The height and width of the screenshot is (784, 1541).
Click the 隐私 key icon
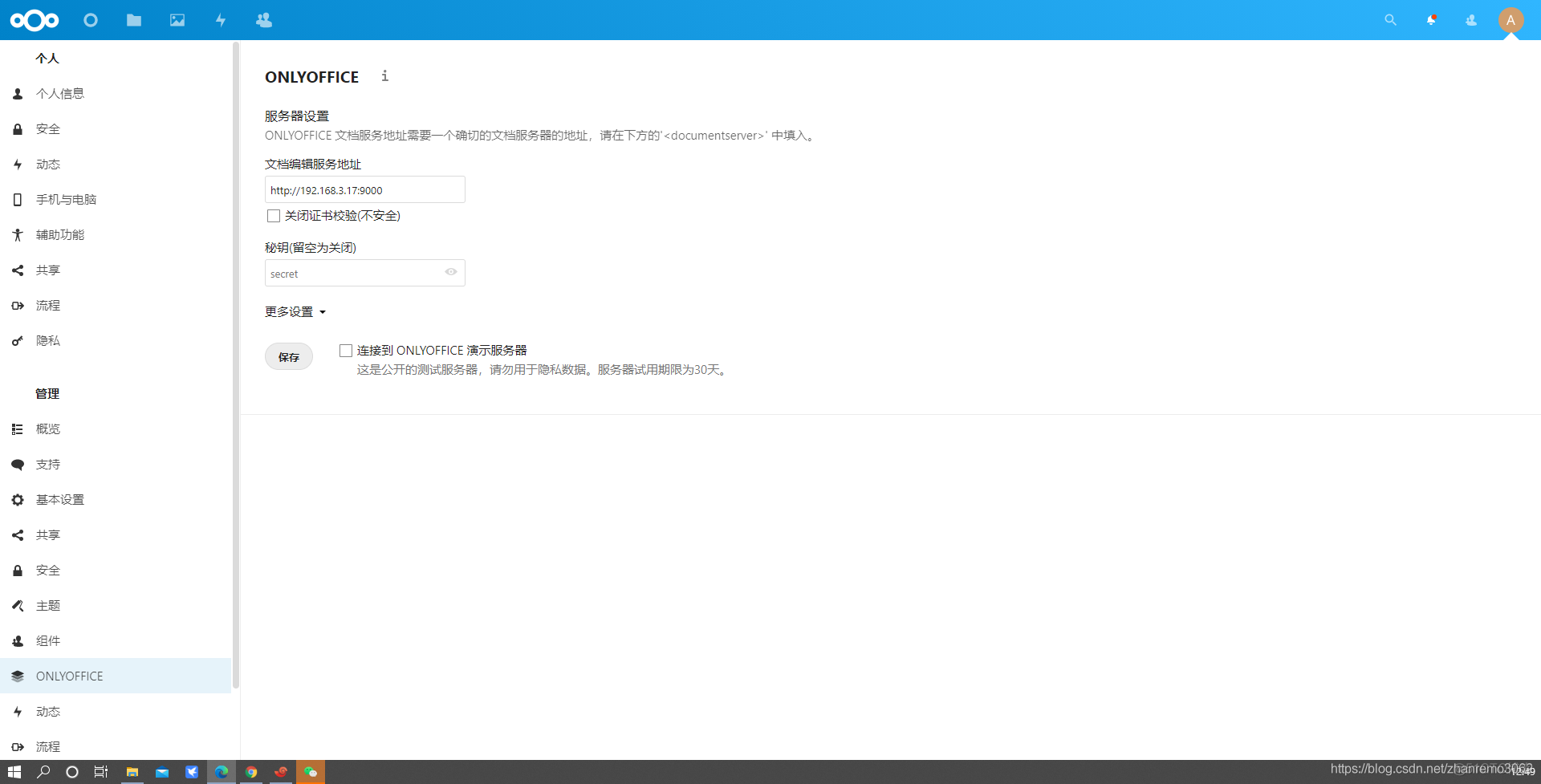tap(18, 341)
